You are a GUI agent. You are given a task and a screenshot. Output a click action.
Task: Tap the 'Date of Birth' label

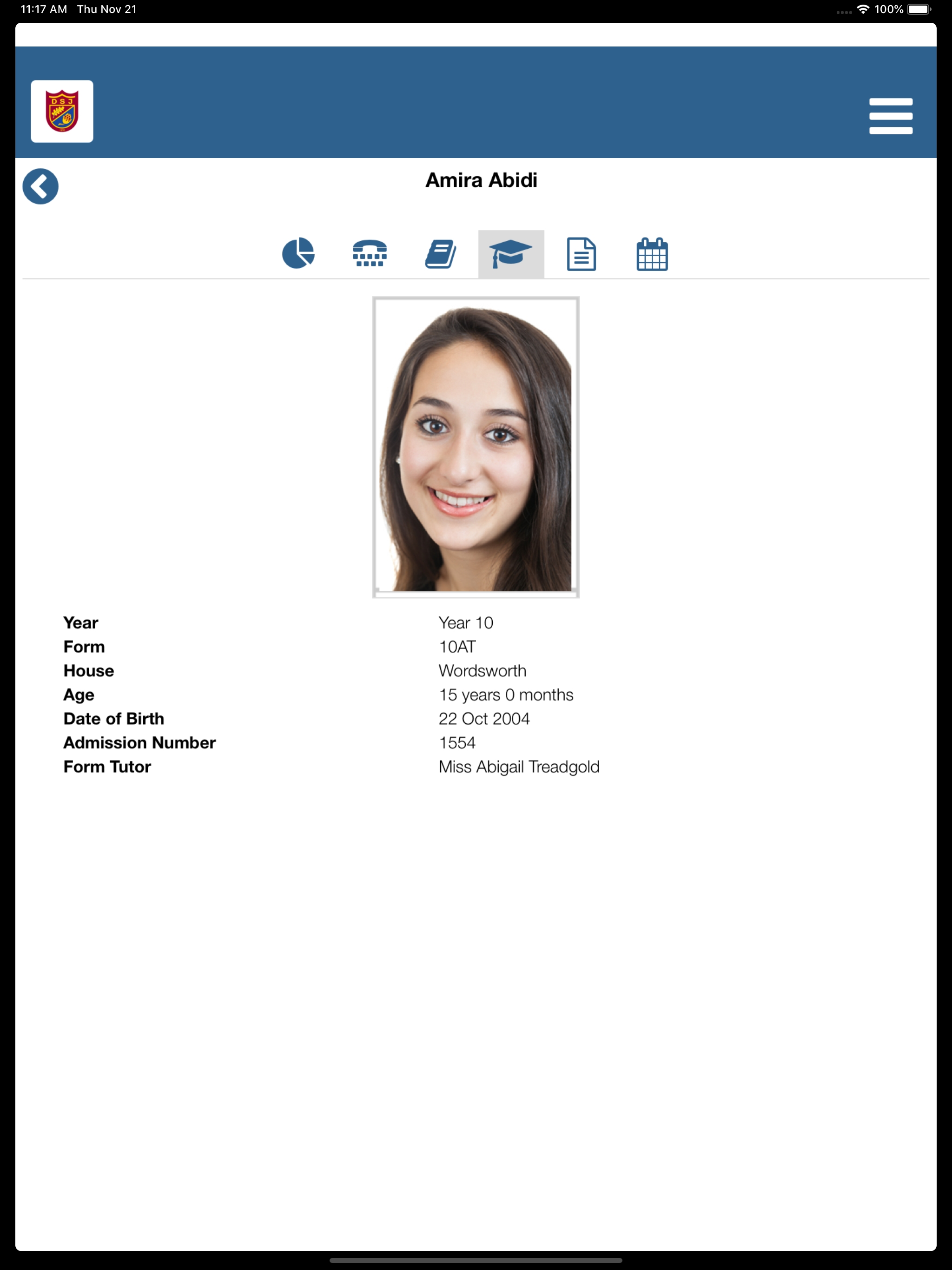tap(114, 719)
